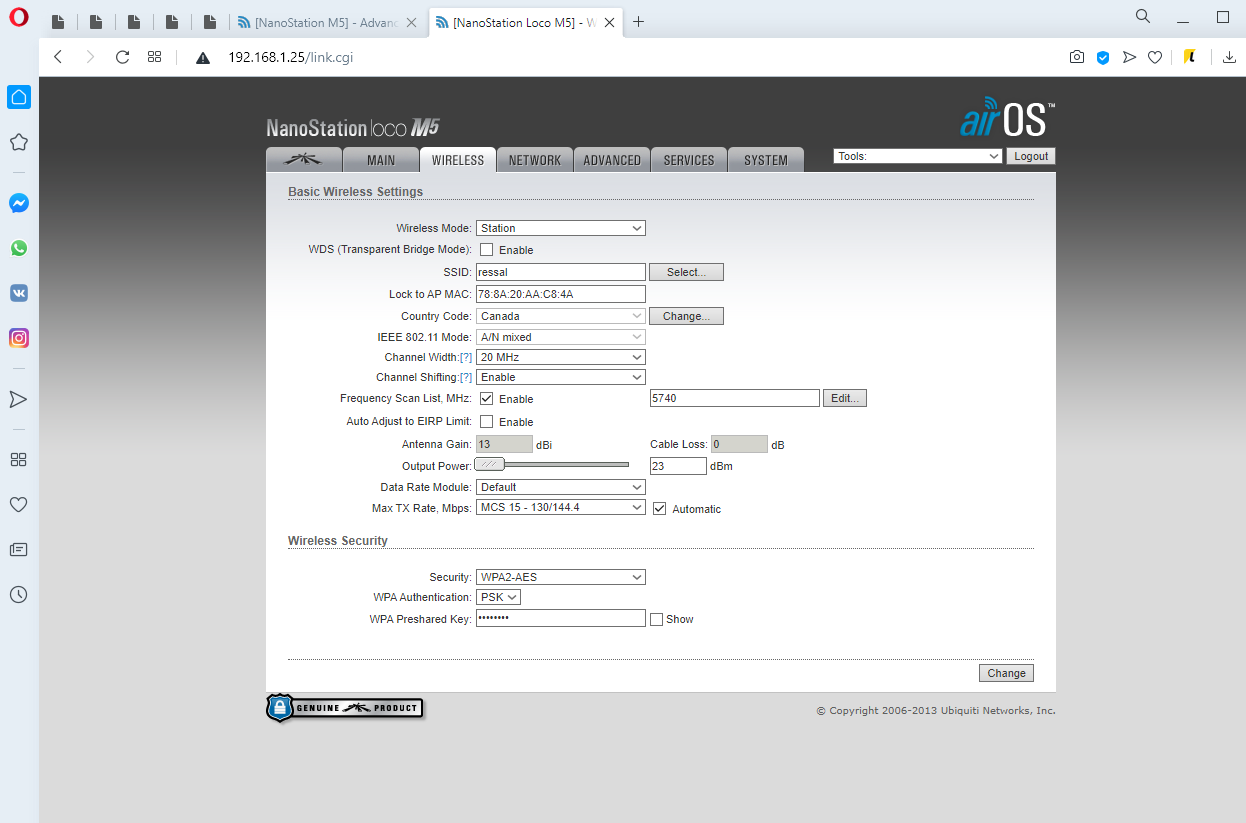The height and width of the screenshot is (823, 1246).
Task: Click the SSID input field
Action: point(561,272)
